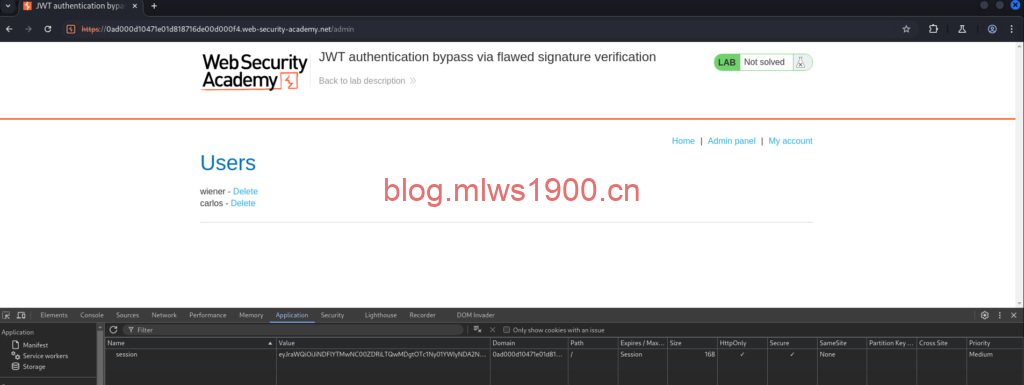Go back using browser back arrow
This screenshot has height=385, width=1024.
click(9, 29)
